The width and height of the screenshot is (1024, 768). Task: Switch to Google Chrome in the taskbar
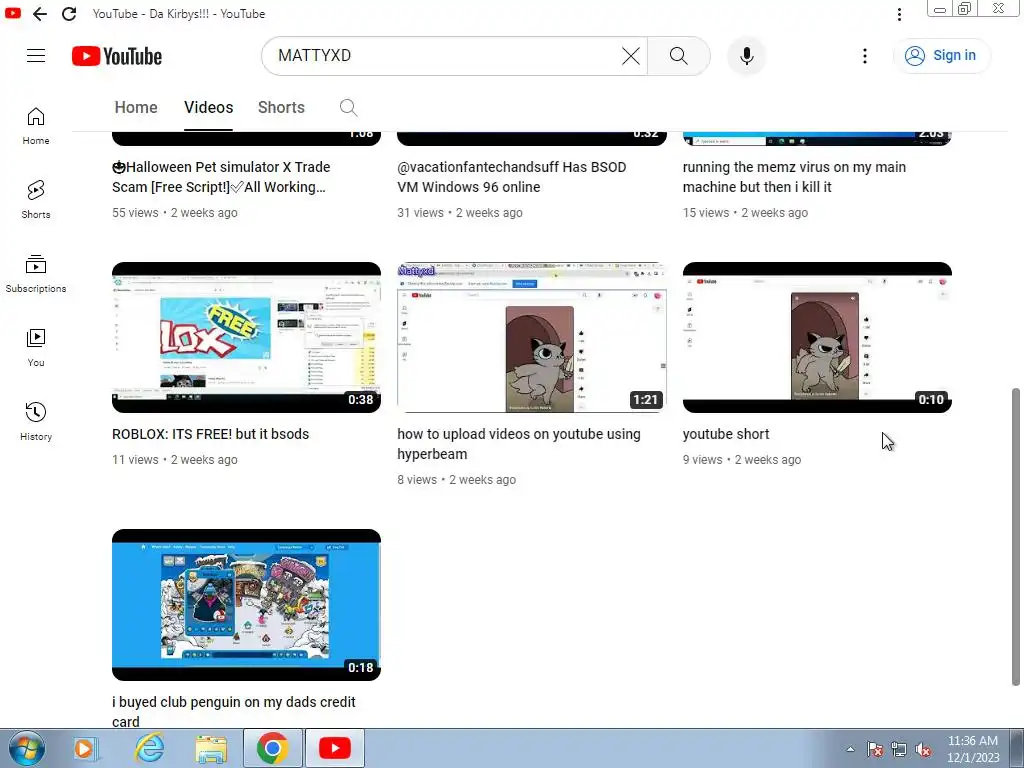[273, 748]
